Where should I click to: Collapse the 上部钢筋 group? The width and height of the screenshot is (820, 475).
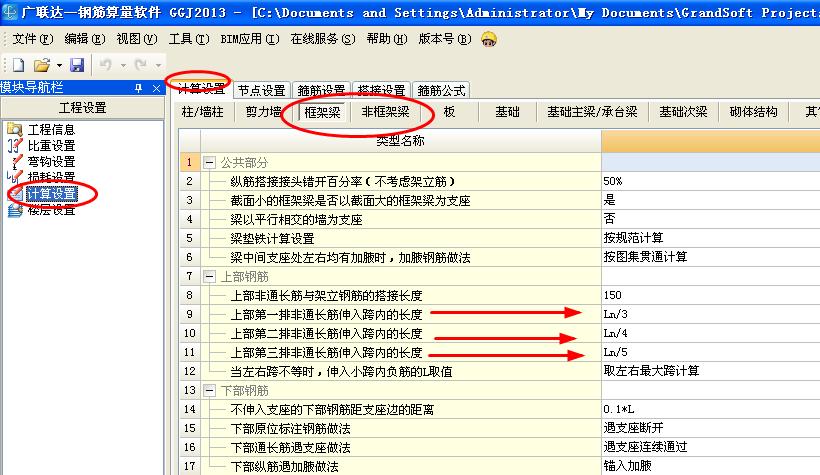209,277
